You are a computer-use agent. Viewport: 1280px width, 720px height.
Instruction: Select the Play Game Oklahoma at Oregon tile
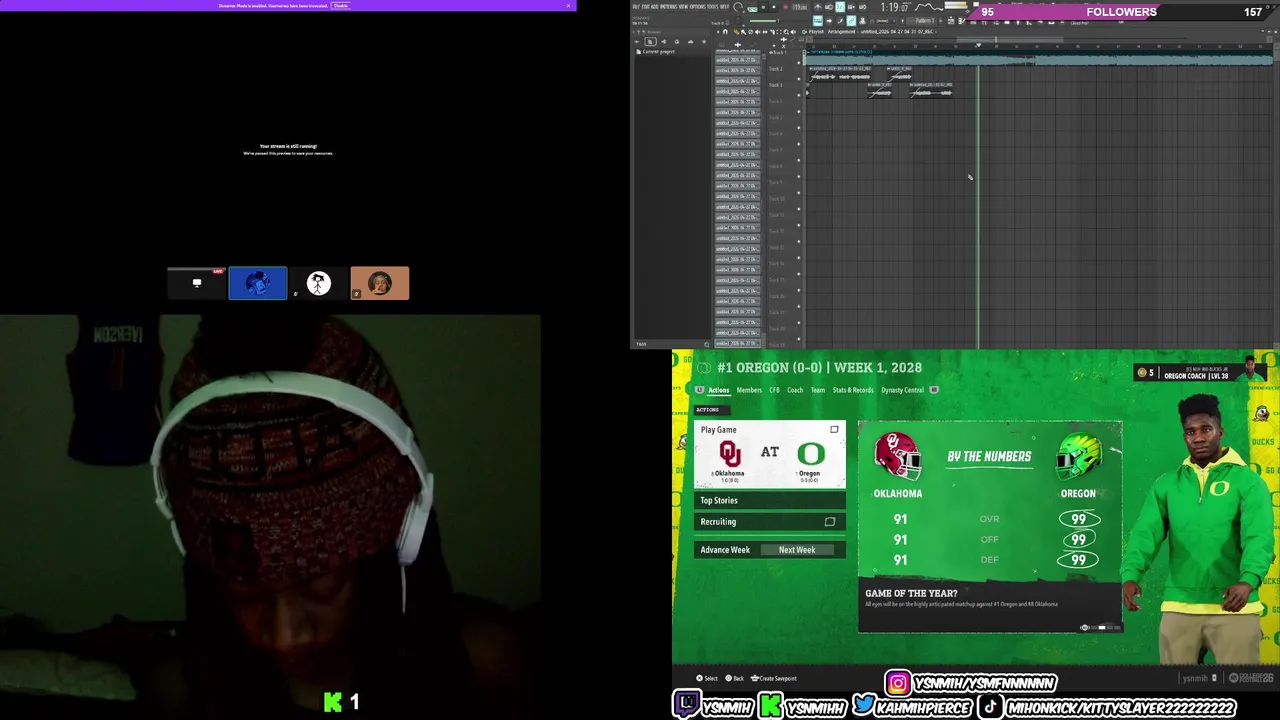(x=770, y=455)
